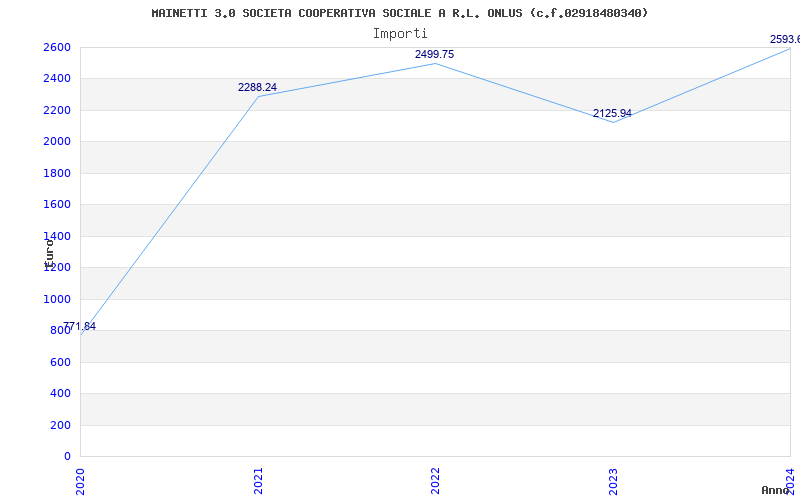Click the 2200 y-axis tick label
This screenshot has width=800, height=500.
click(x=57, y=110)
